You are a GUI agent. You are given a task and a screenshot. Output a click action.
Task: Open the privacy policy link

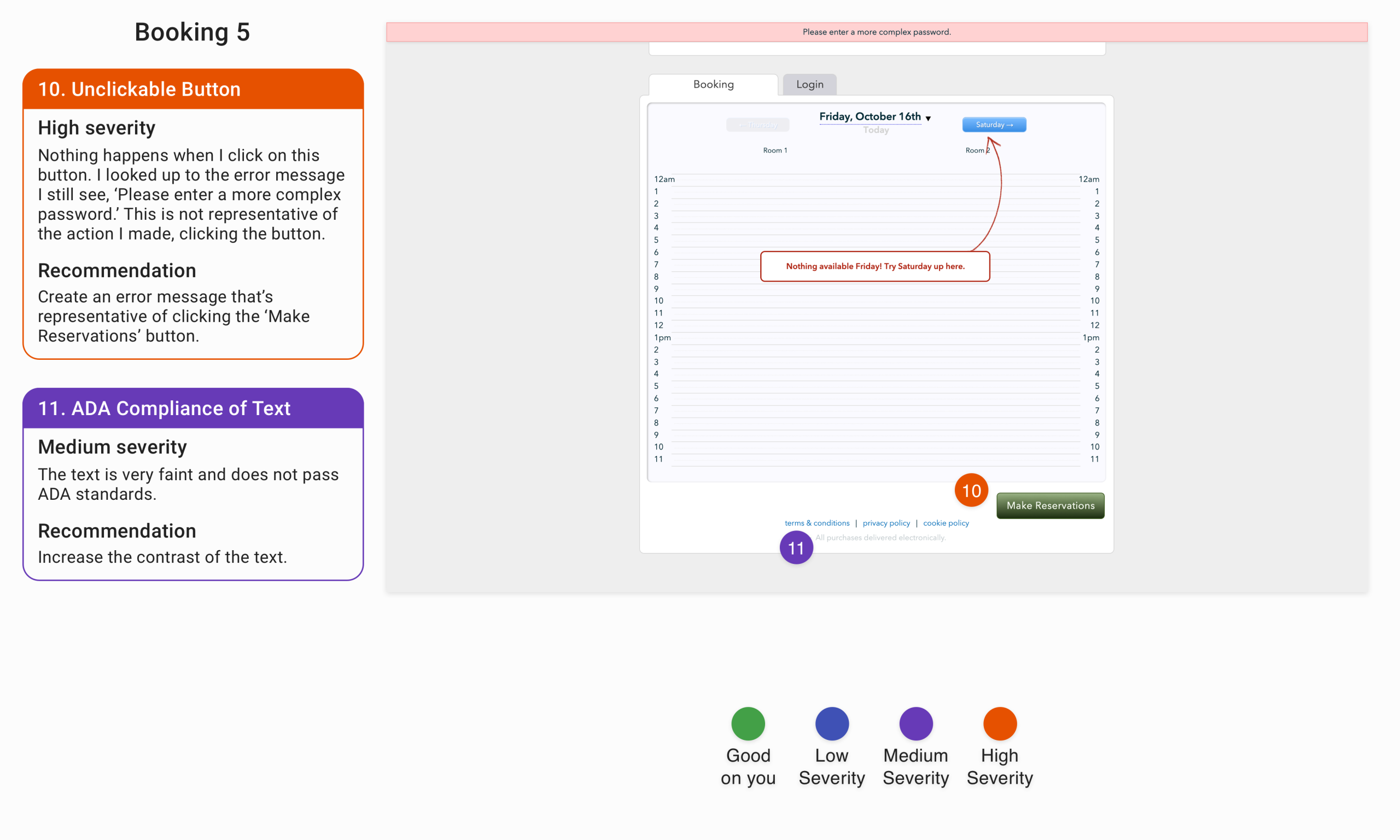click(x=885, y=523)
